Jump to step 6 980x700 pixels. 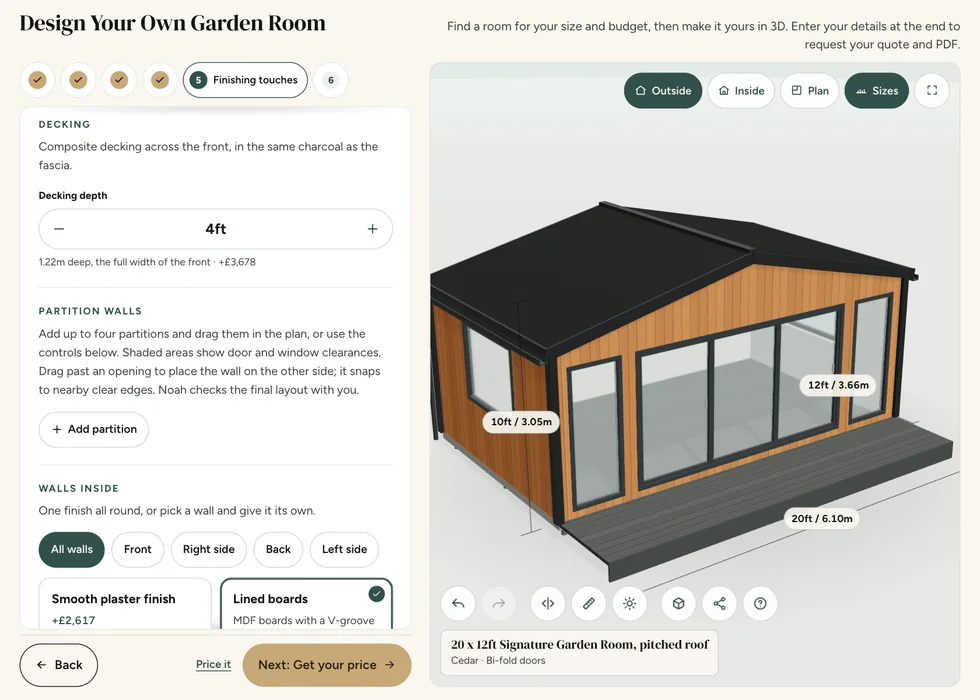[331, 80]
